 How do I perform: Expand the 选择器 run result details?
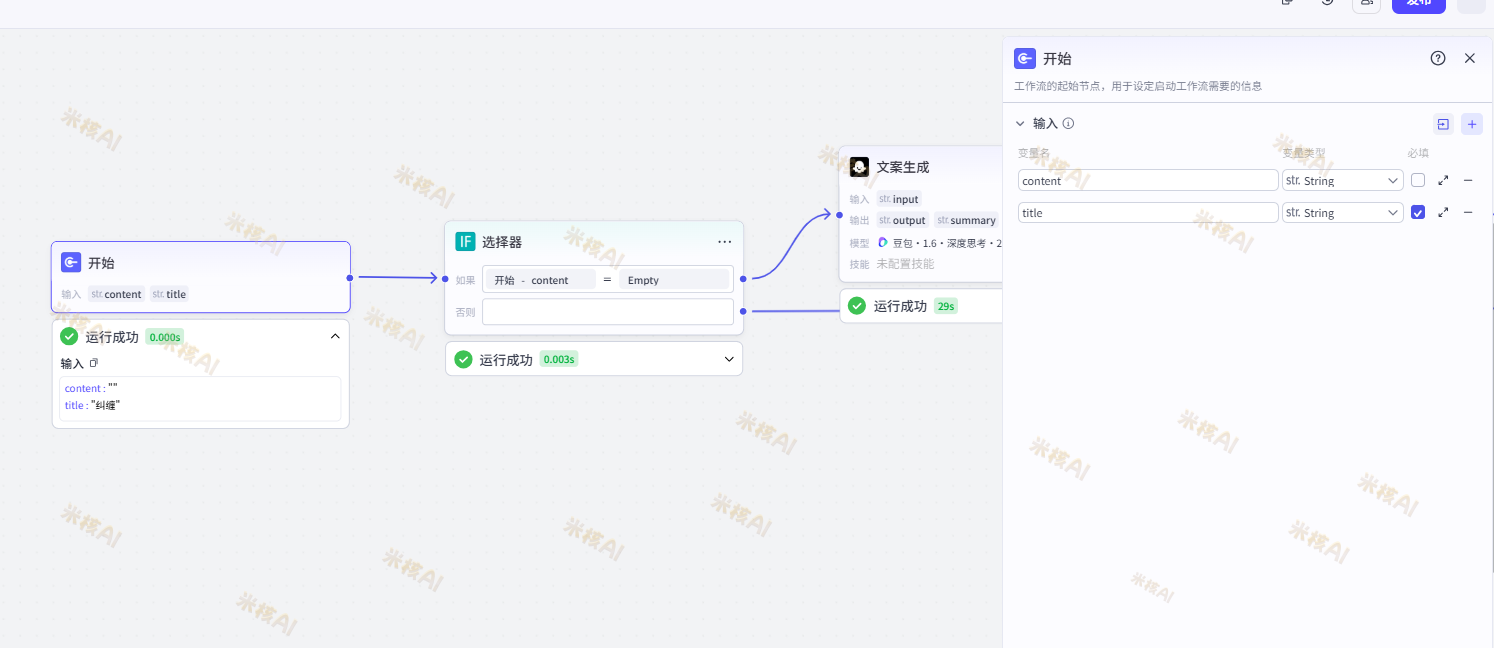[x=729, y=359]
